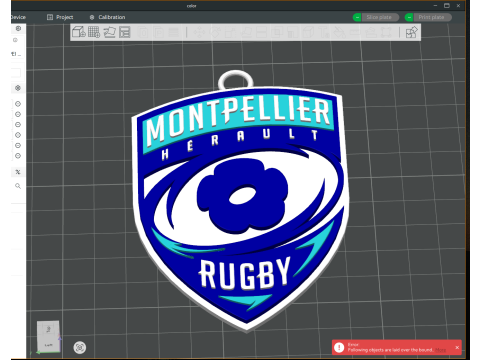The image size is (480, 360).
Task: Click the greyed Split to parts icon
Action: [x=159, y=32]
